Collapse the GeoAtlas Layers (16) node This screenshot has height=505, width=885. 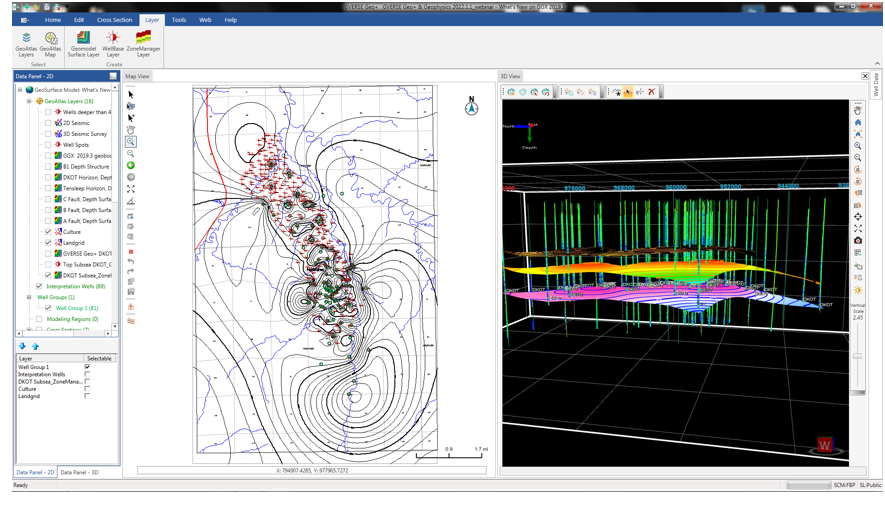[x=29, y=101]
